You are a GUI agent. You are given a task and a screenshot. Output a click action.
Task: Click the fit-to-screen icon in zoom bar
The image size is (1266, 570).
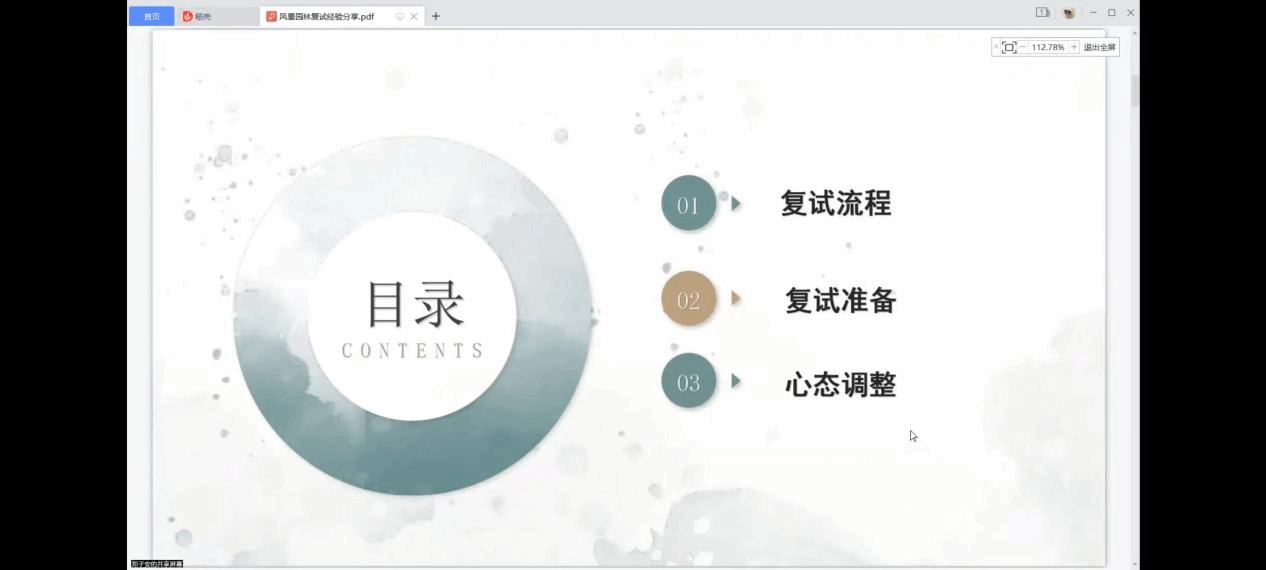click(1009, 47)
